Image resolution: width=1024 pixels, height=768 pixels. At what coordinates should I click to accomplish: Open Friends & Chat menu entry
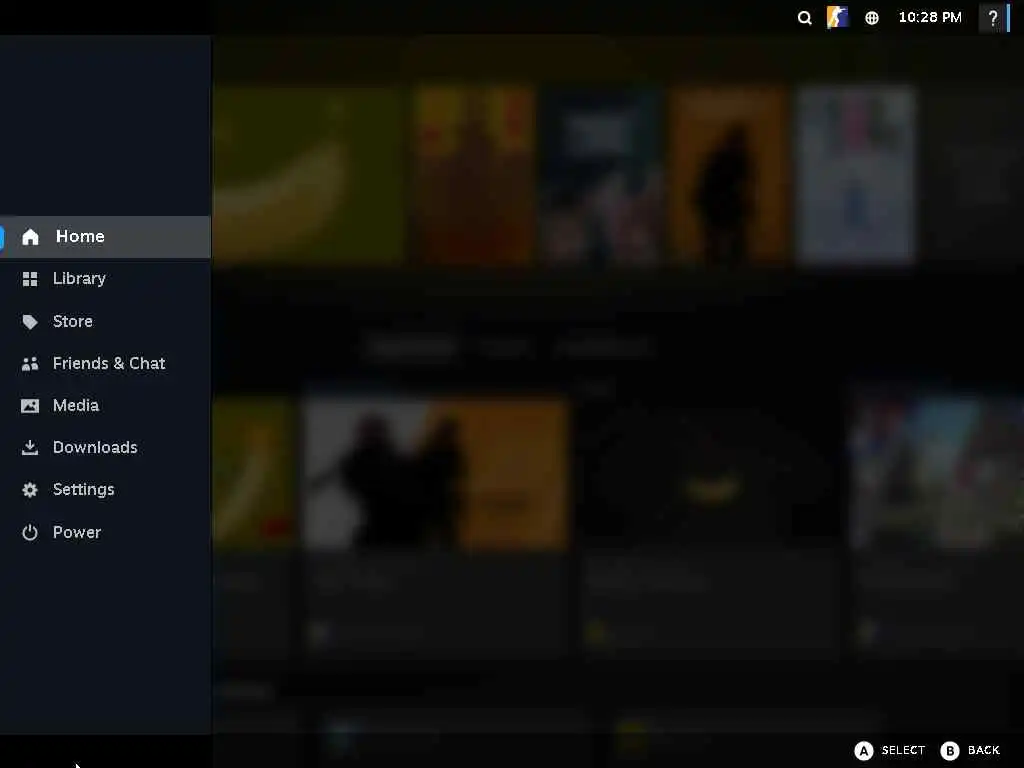pos(105,364)
